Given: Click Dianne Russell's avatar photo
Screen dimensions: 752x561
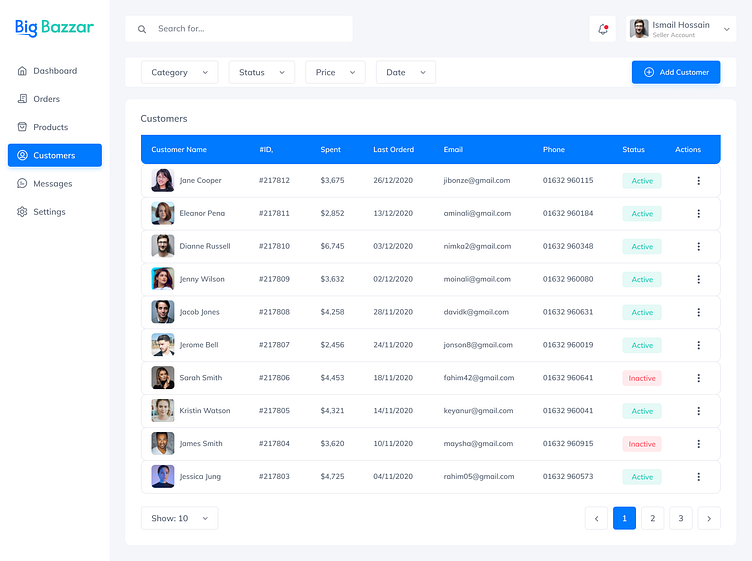Looking at the screenshot, I should (x=163, y=246).
